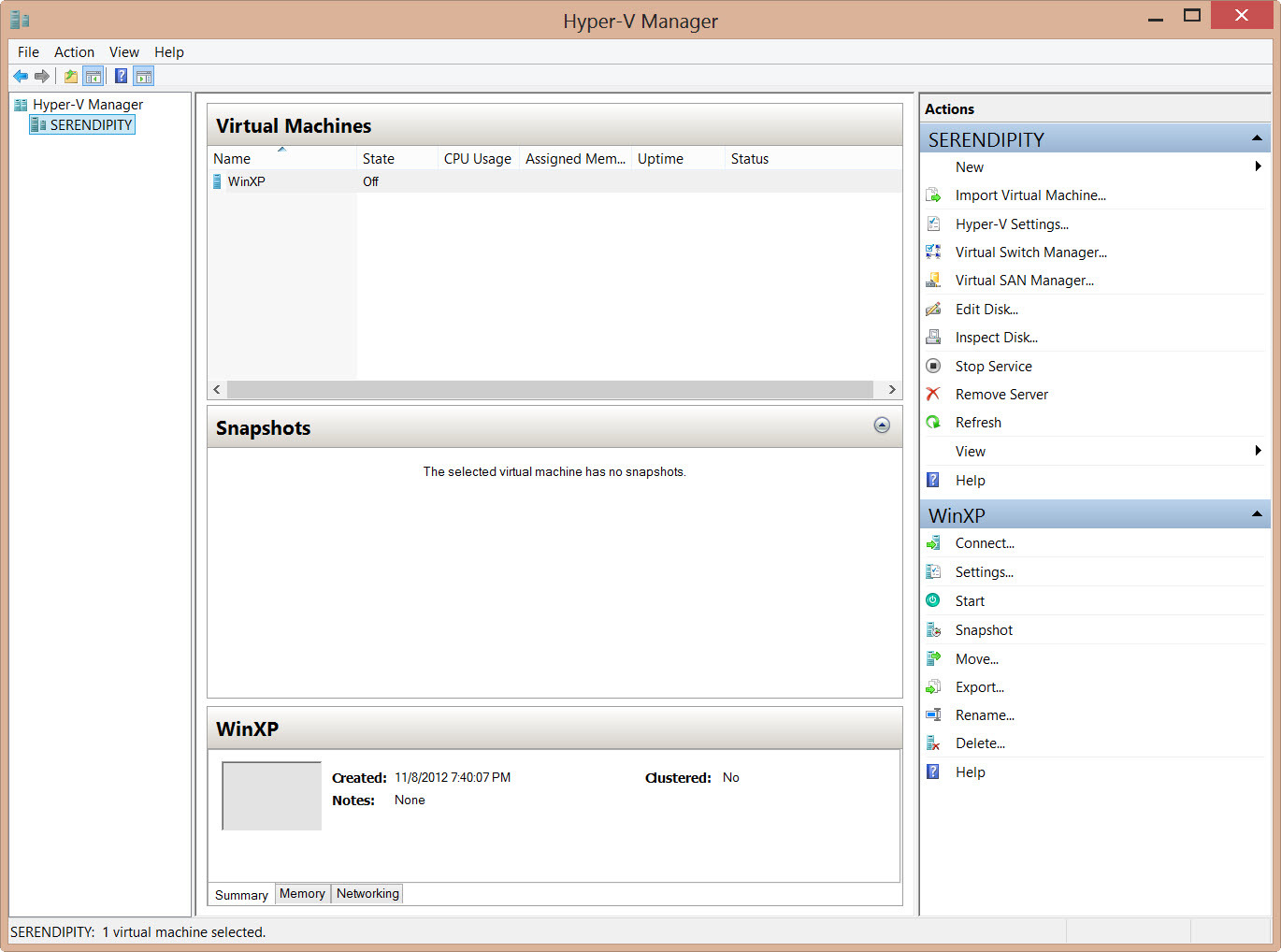Image resolution: width=1281 pixels, height=952 pixels.
Task: Collapse the SERENDIPITY actions section
Action: pyautogui.click(x=1257, y=139)
